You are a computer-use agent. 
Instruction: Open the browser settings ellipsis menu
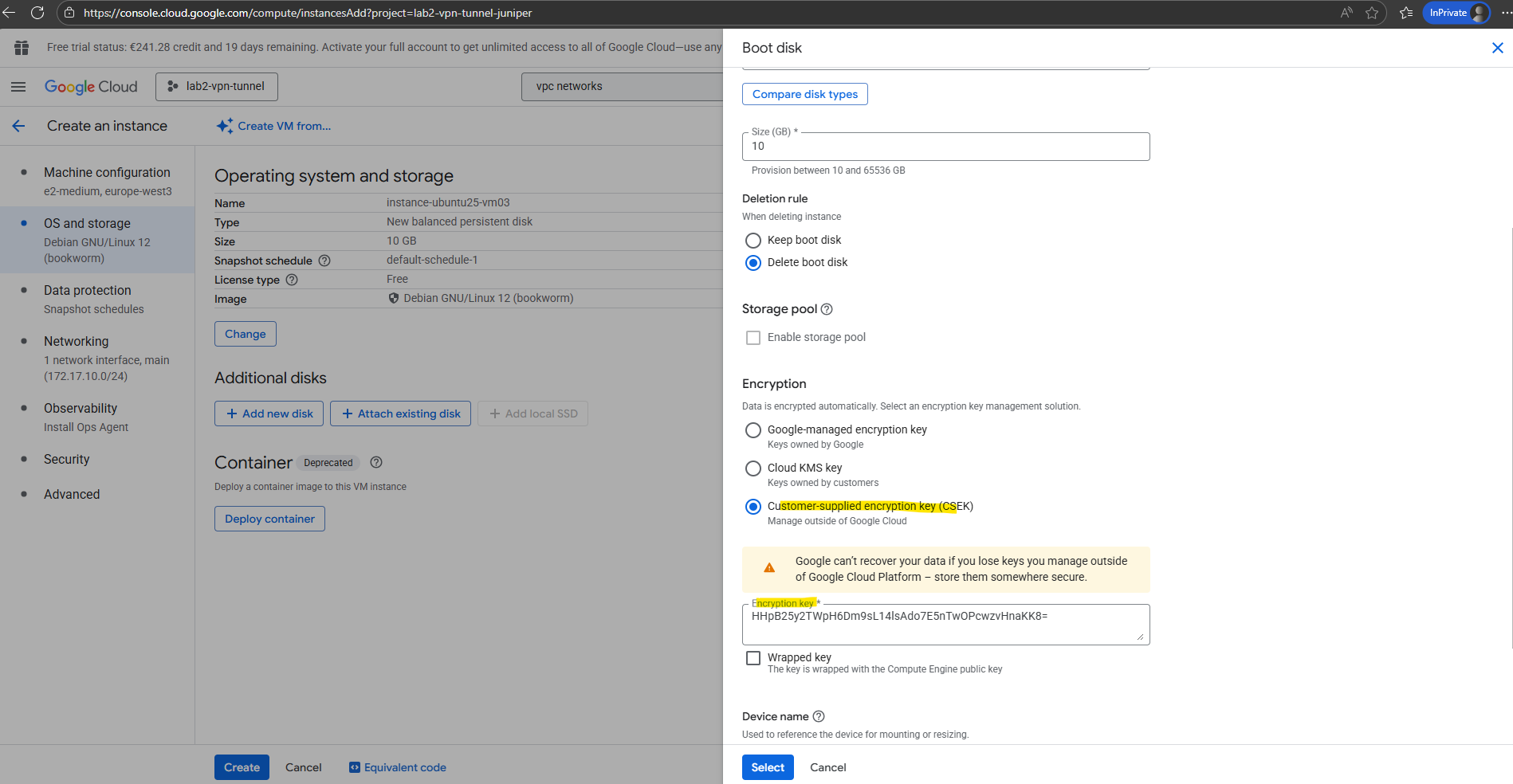click(1507, 13)
